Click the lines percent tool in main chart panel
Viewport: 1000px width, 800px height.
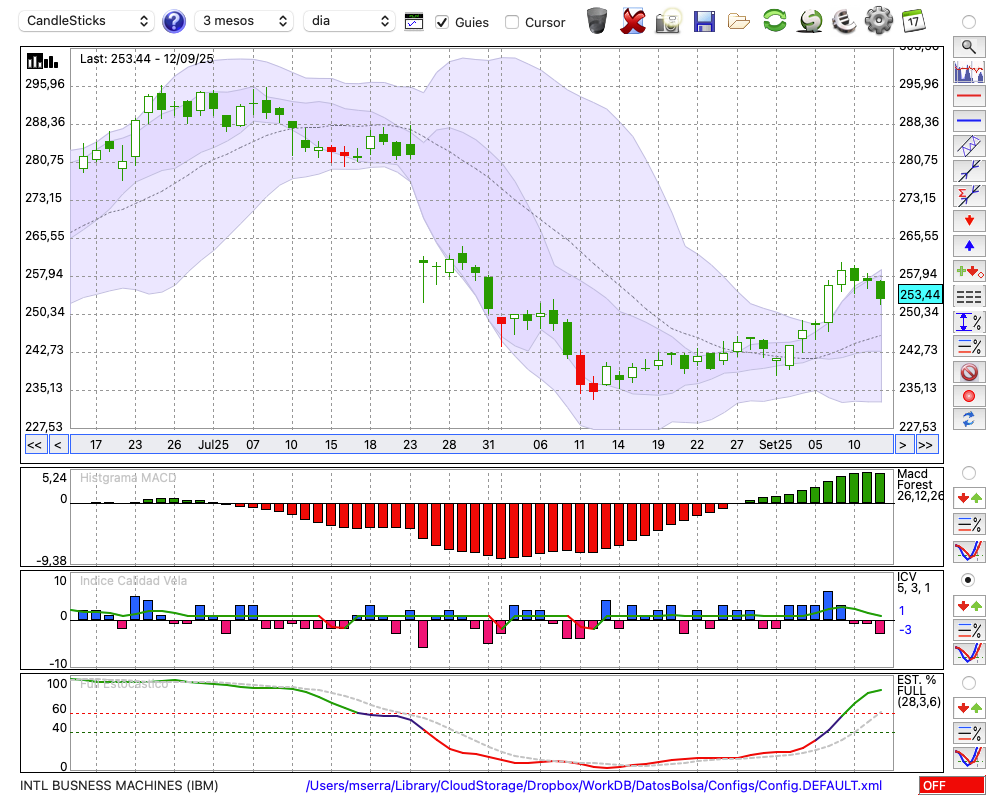(x=969, y=346)
